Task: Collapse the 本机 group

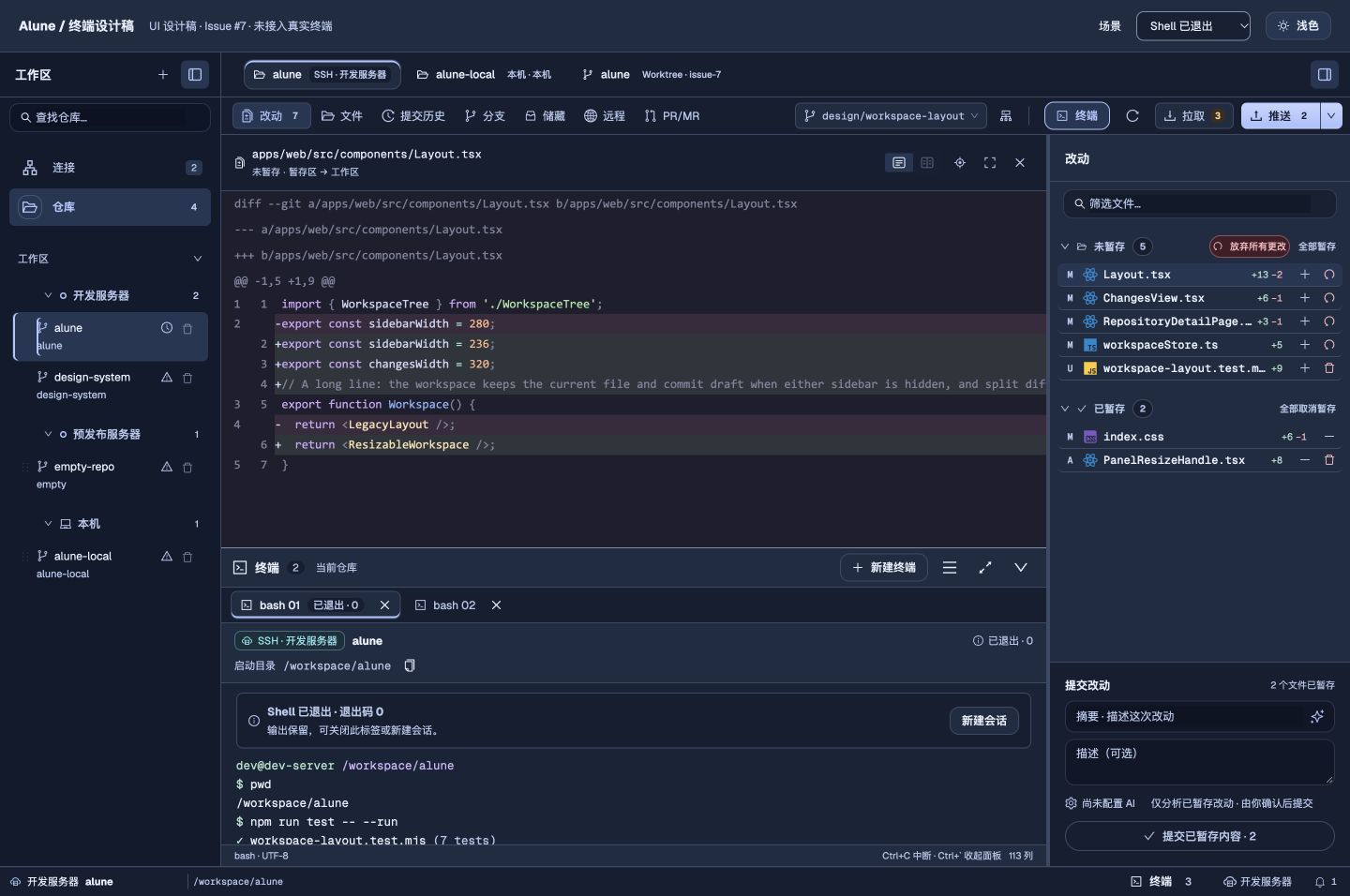Action: point(48,524)
